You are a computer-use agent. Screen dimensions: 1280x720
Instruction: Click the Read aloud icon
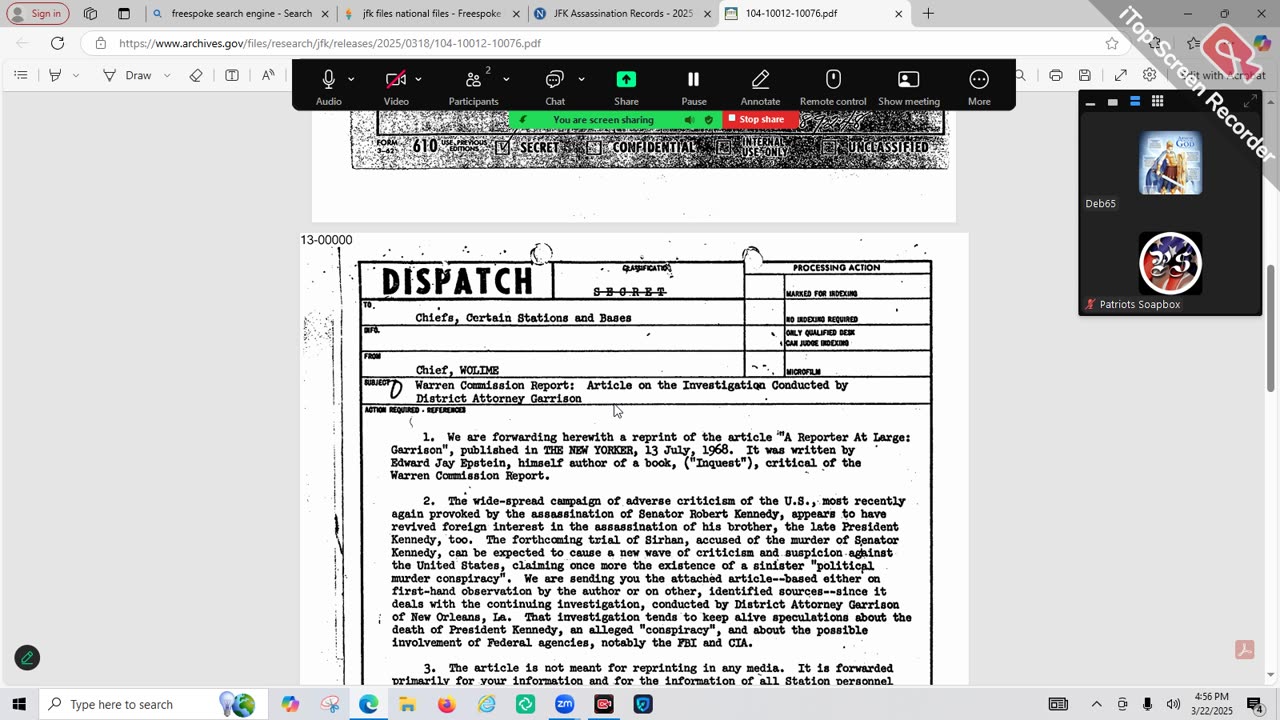[x=268, y=75]
